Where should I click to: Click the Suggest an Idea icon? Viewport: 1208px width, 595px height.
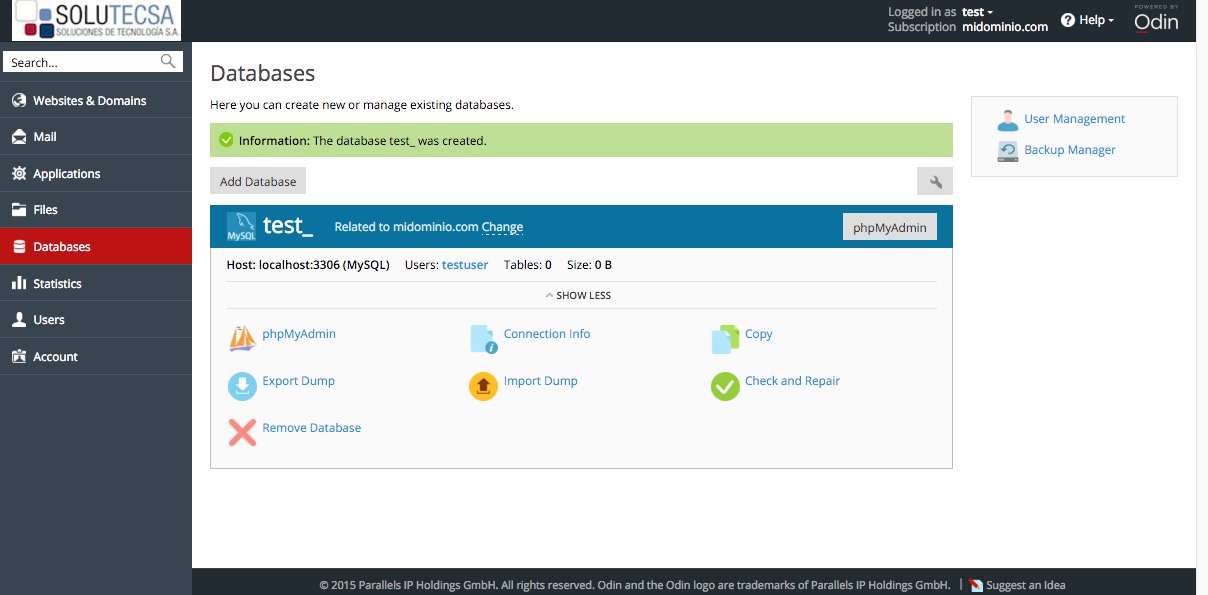point(977,586)
